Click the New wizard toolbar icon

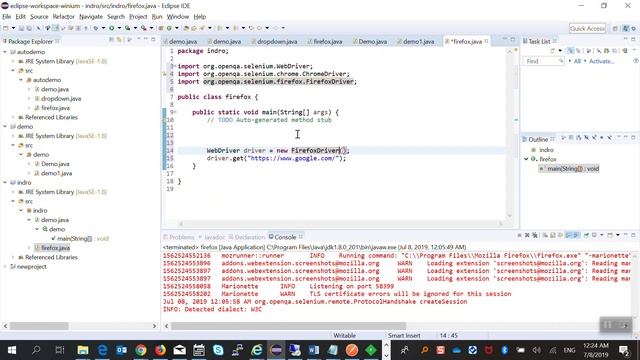click(x=6, y=28)
